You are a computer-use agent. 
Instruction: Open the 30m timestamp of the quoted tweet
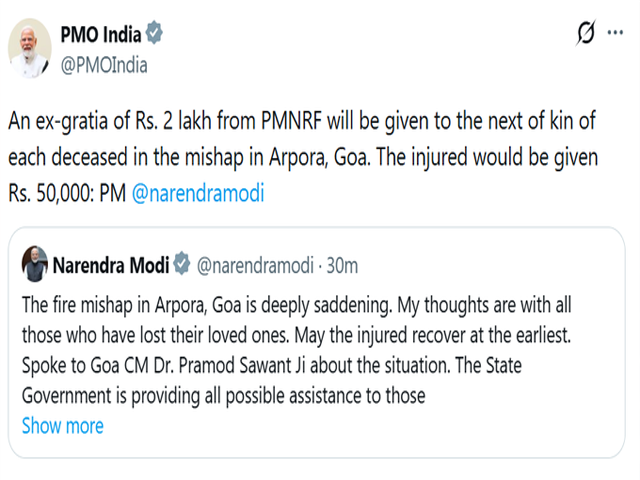click(x=343, y=265)
